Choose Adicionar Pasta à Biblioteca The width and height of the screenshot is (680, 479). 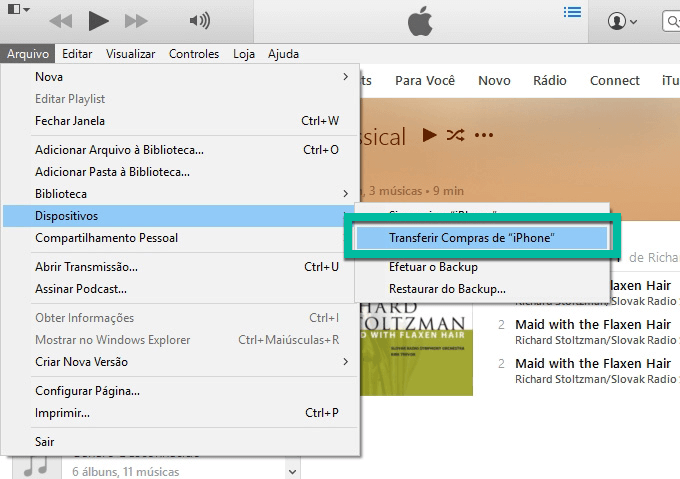coord(181,172)
